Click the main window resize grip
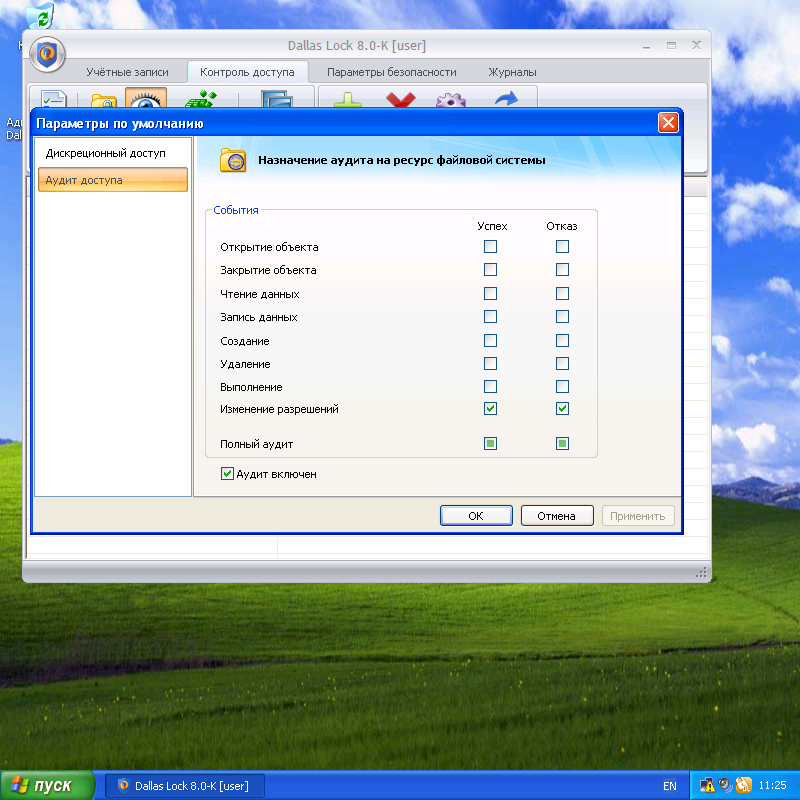 click(x=702, y=572)
